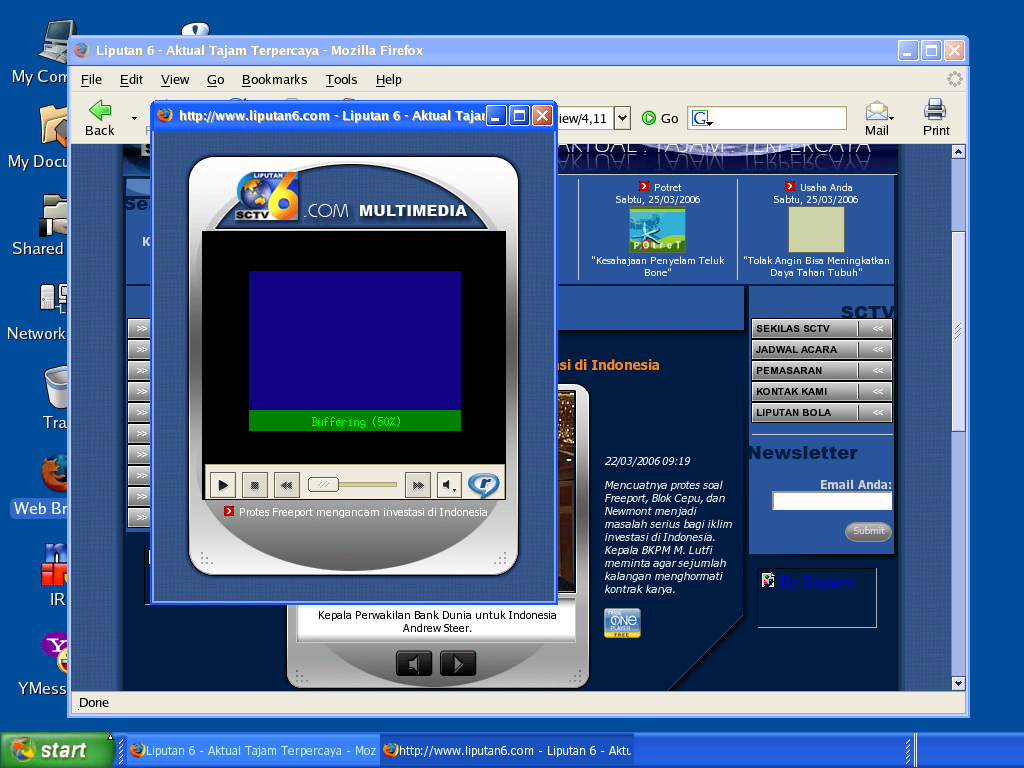Open the Go menu

pyautogui.click(x=216, y=80)
